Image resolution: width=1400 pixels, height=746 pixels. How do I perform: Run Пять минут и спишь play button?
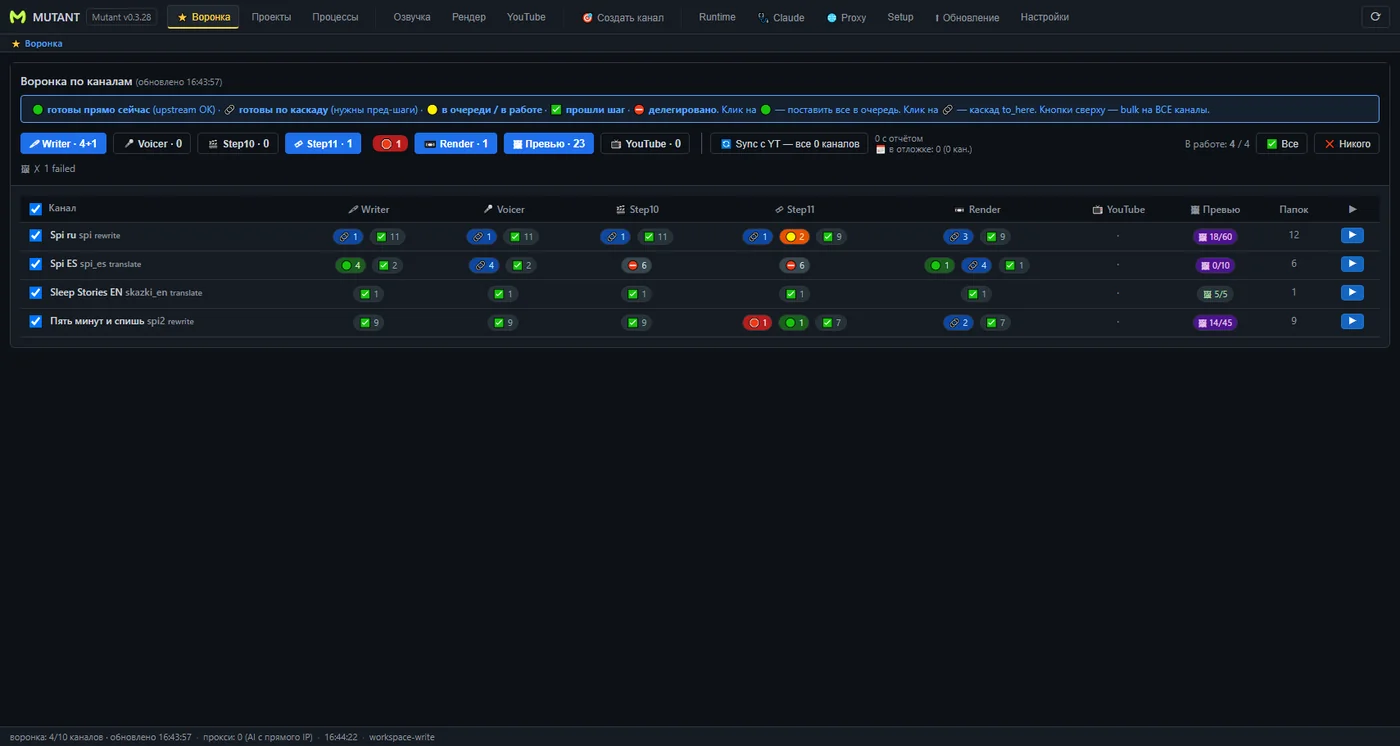(1352, 322)
